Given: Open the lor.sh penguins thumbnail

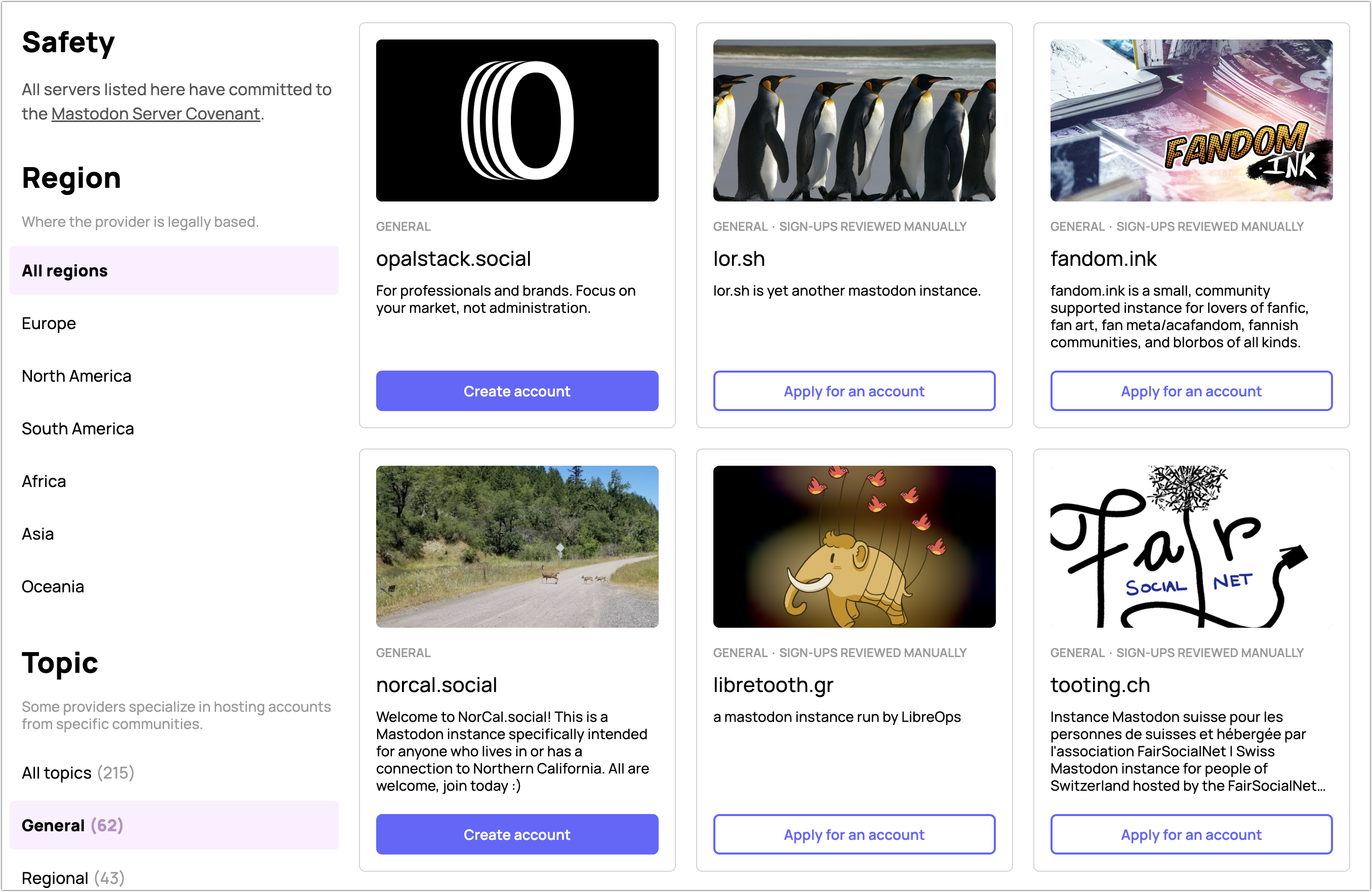Looking at the screenshot, I should 854,120.
